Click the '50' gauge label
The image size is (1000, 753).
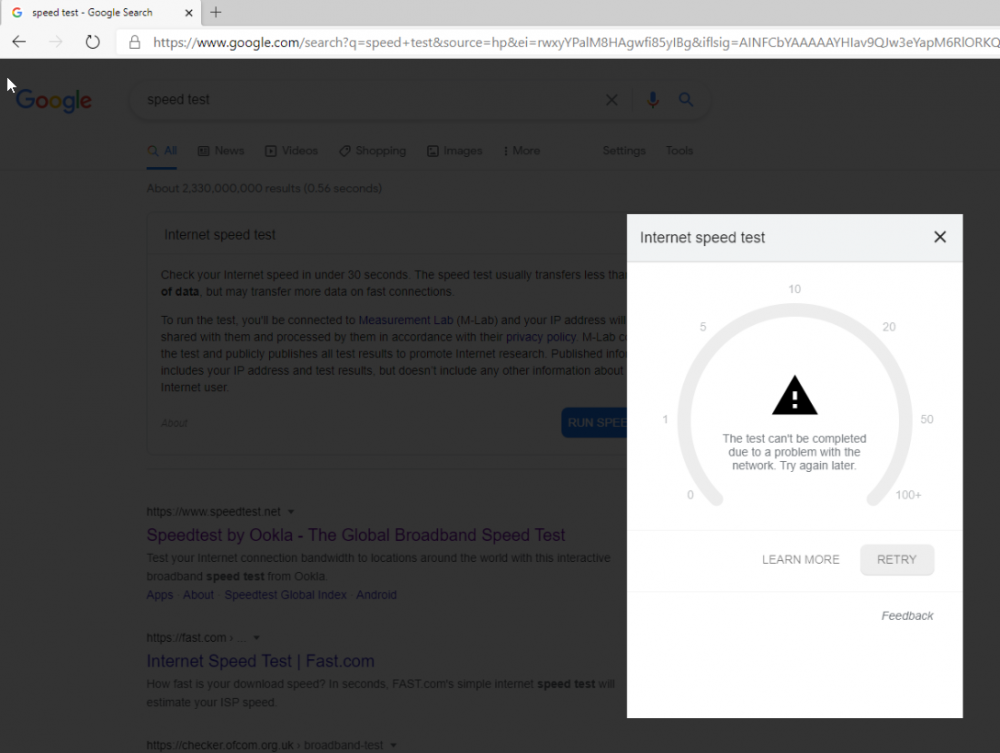(x=927, y=419)
